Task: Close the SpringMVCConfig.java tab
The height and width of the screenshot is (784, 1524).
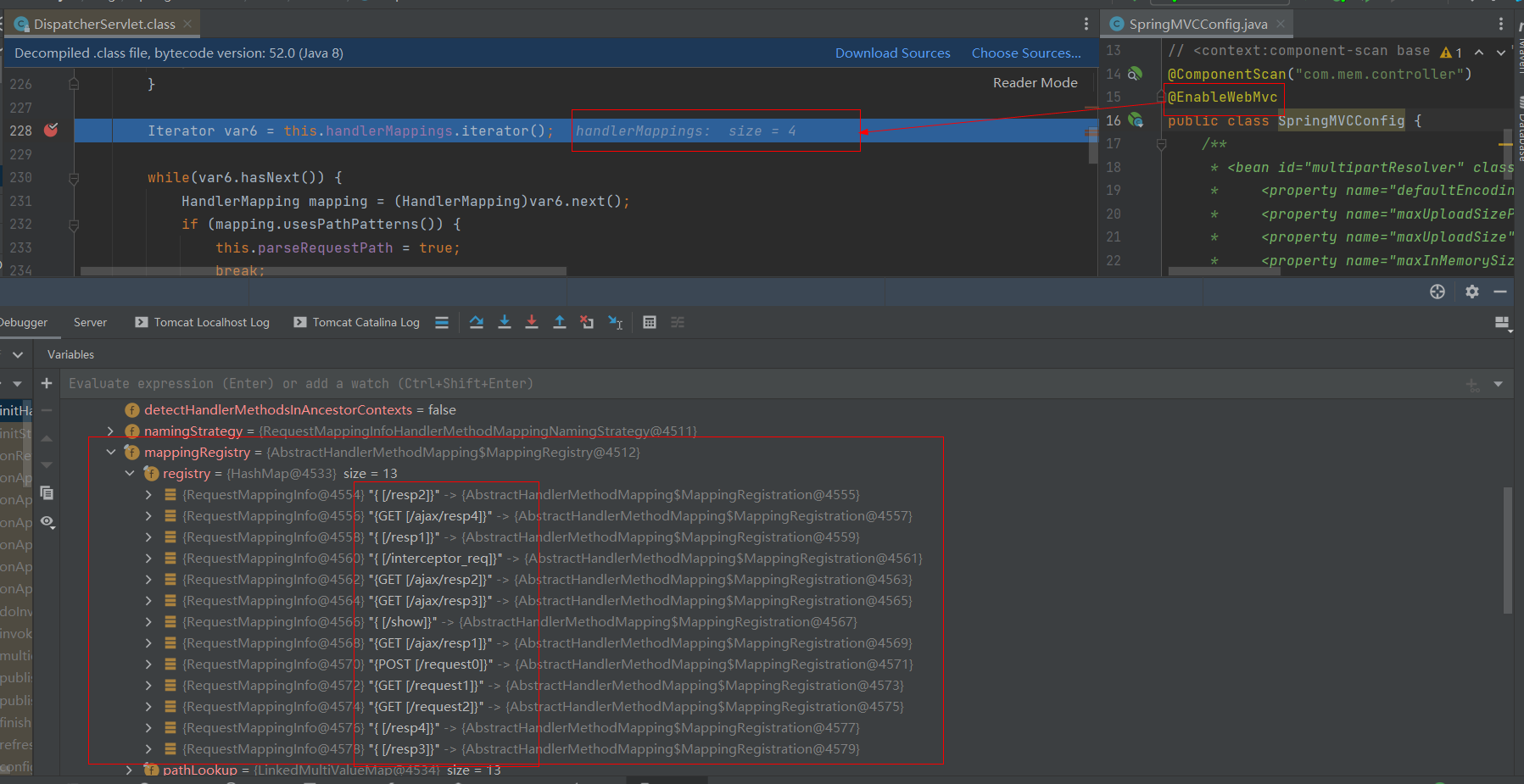Action: (1281, 24)
